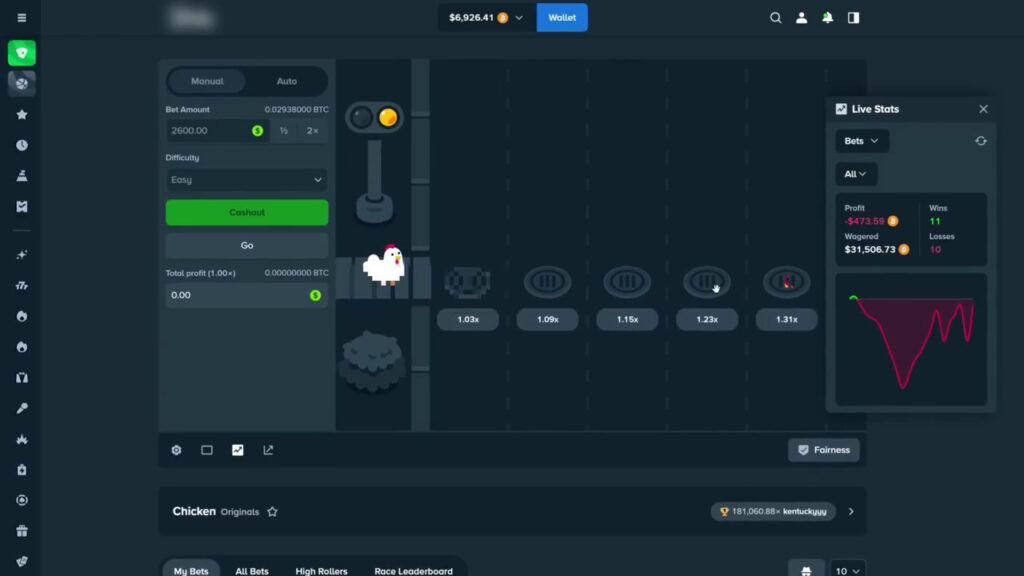Click the Go button
This screenshot has height=576, width=1024.
click(247, 246)
